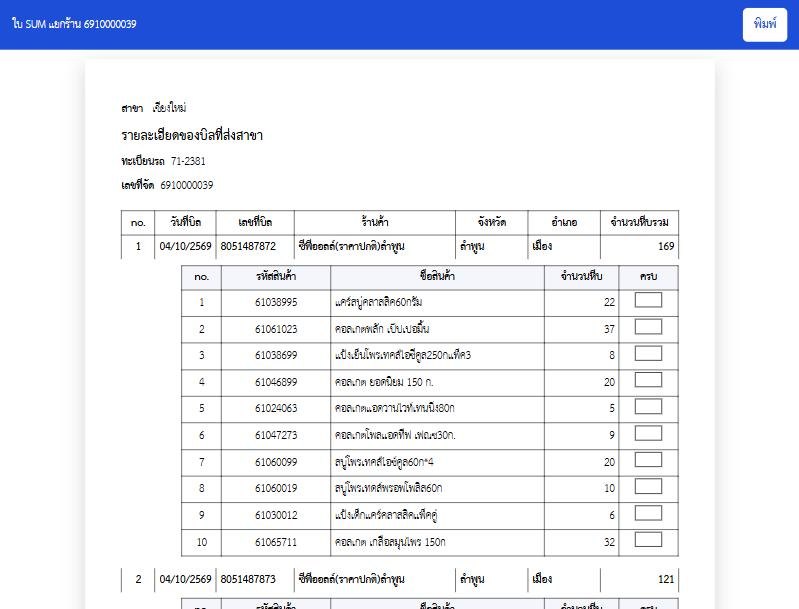This screenshot has height=609, width=799.
Task: Click product code 61061023
Action: [276, 329]
